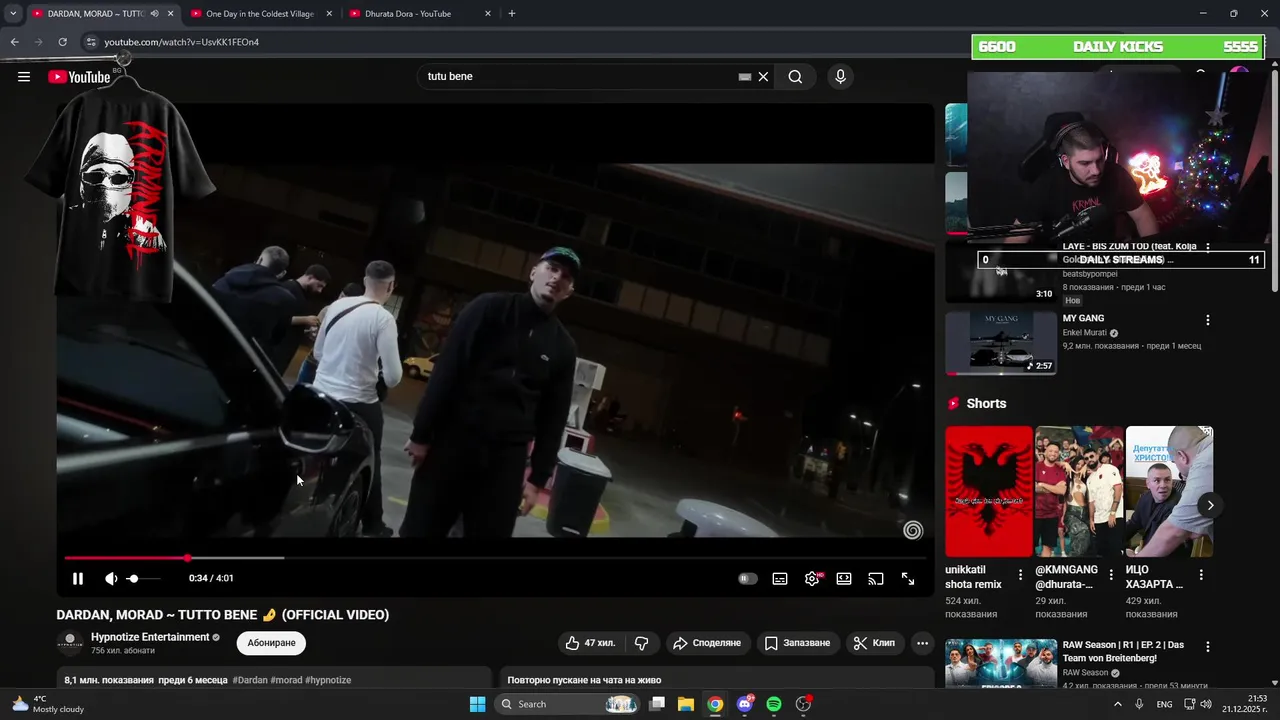The width and height of the screenshot is (1280, 720).
Task: Pause the video with pause button
Action: coord(78,579)
